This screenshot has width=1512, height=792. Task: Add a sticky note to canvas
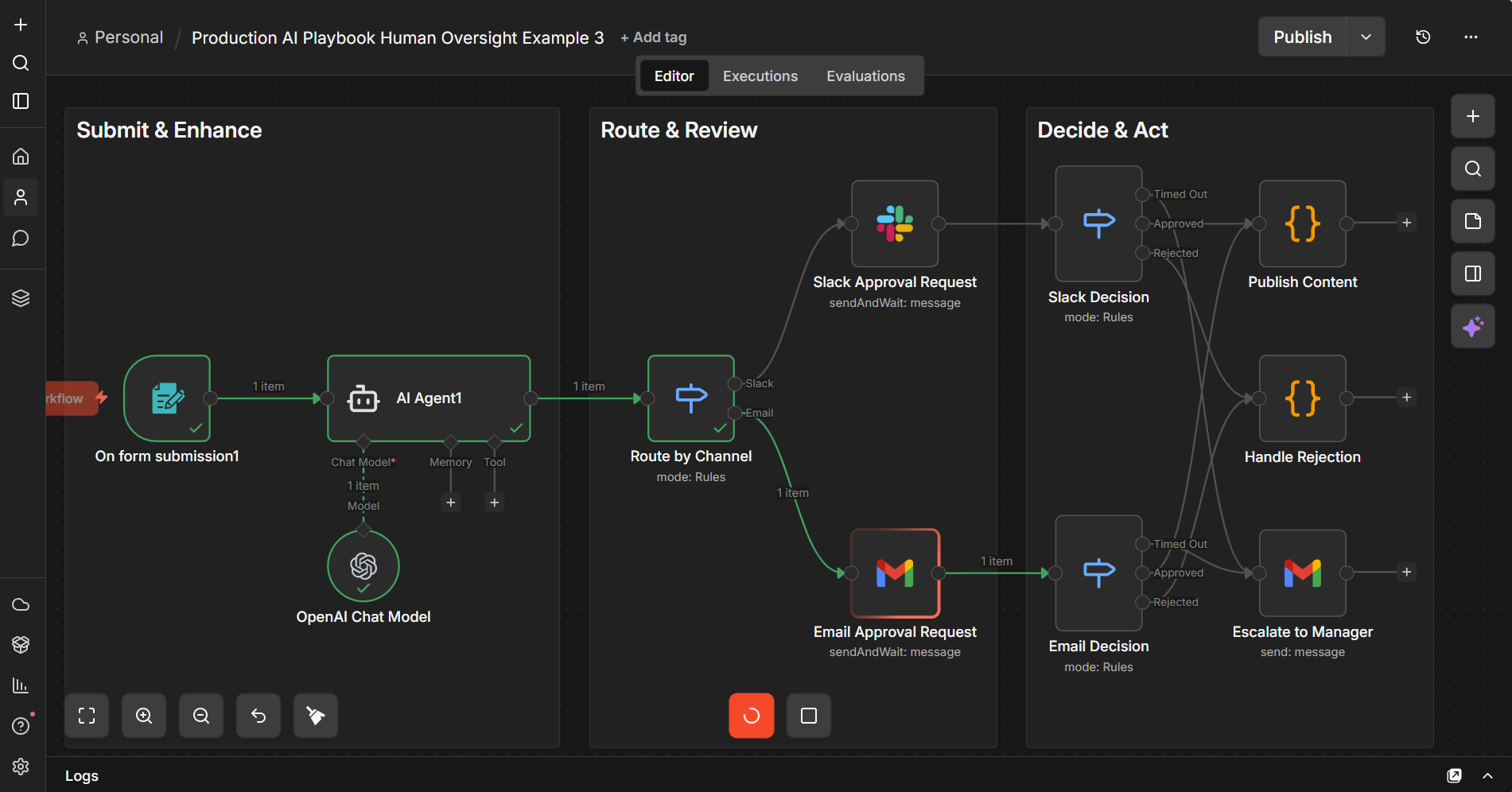pos(1472,221)
